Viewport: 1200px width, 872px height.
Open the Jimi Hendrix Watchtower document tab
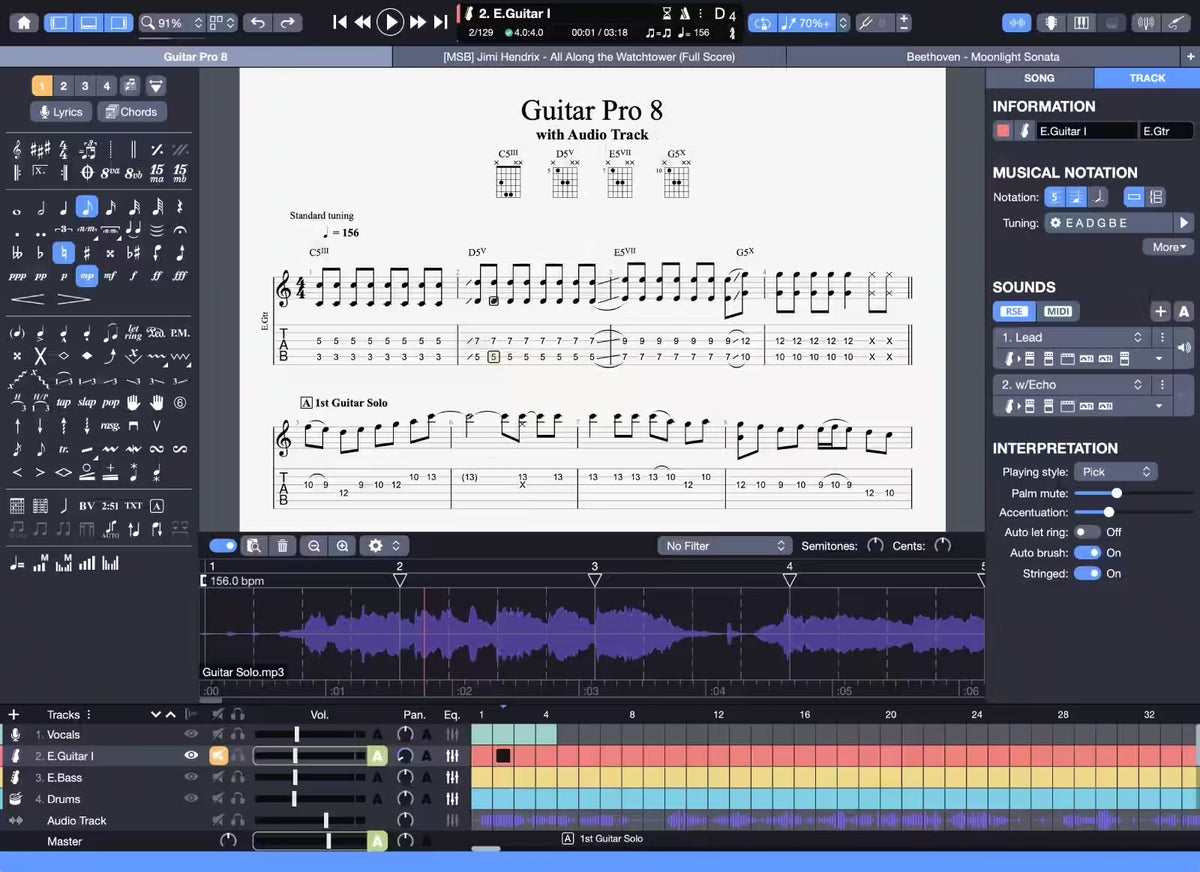click(589, 57)
